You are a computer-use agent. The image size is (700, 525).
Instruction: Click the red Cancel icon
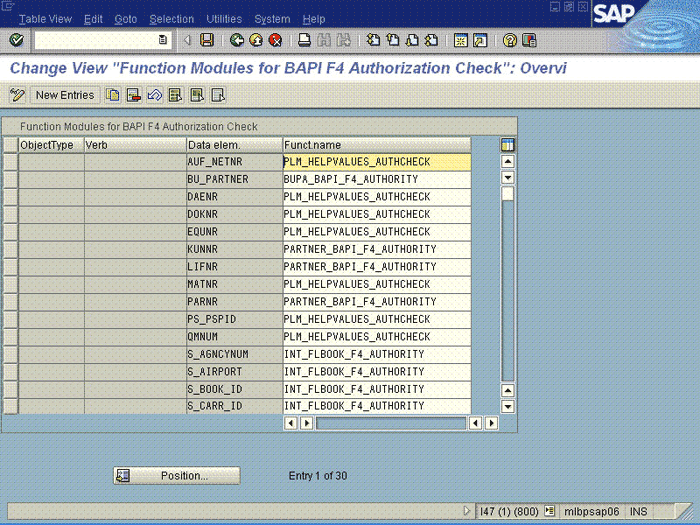(275, 40)
